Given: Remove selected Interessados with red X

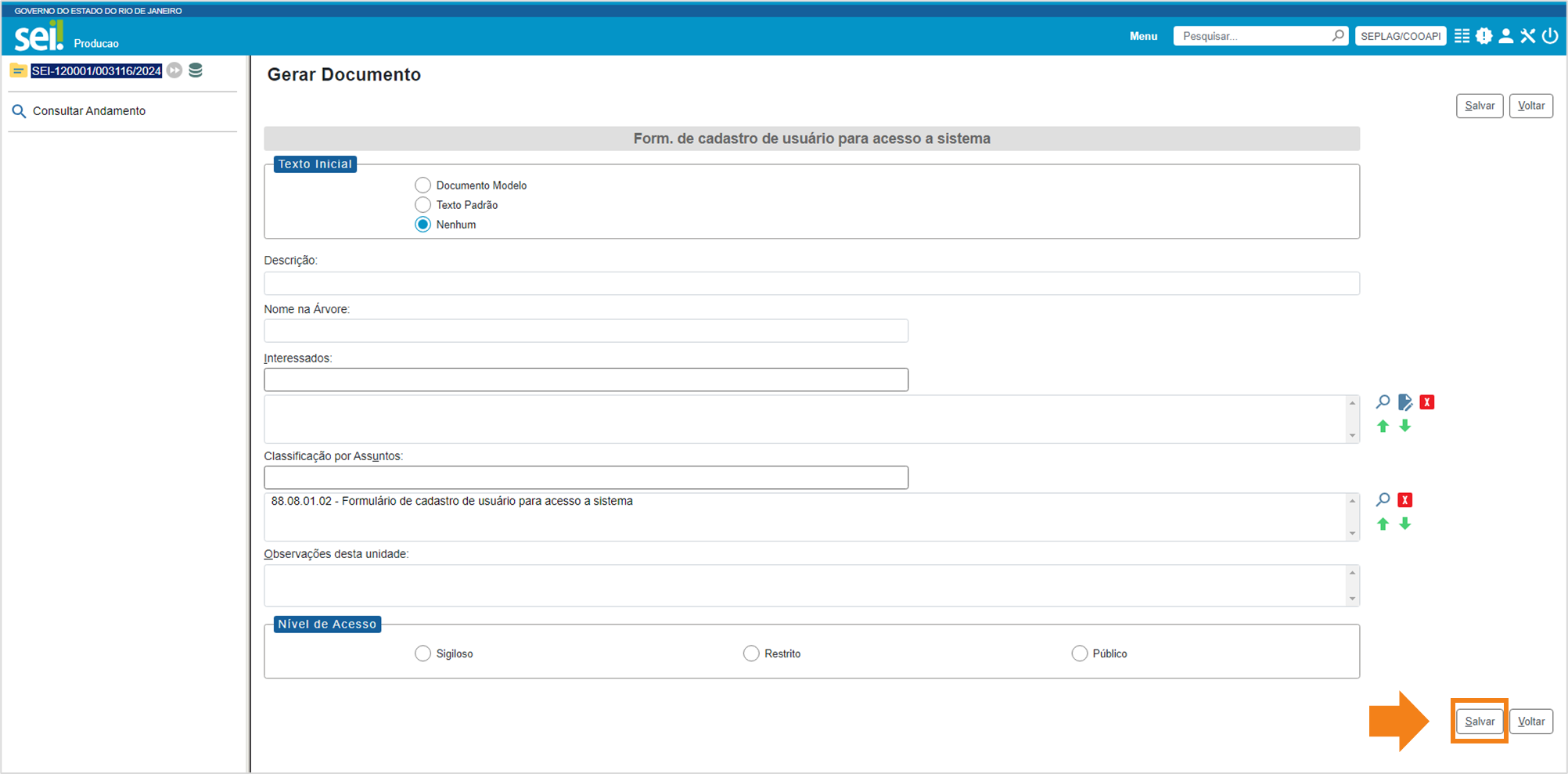Looking at the screenshot, I should [1427, 402].
